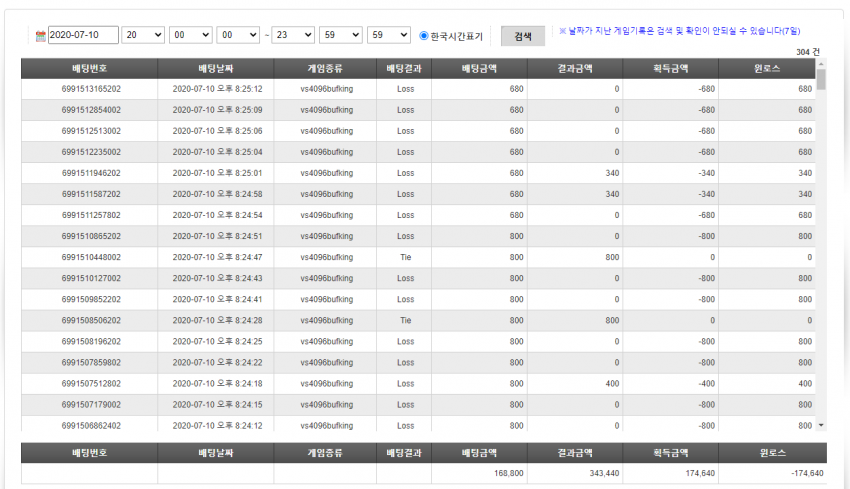Click the 윈로스 header in upper table
The width and height of the screenshot is (850, 489).
click(x=767, y=69)
